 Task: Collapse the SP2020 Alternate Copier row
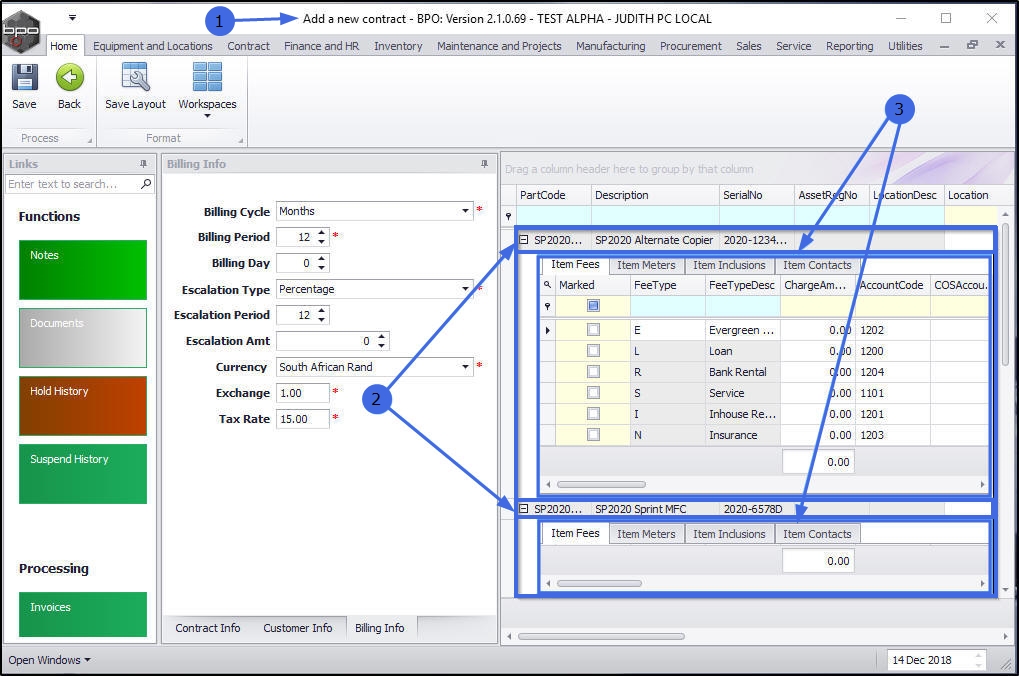coord(523,240)
